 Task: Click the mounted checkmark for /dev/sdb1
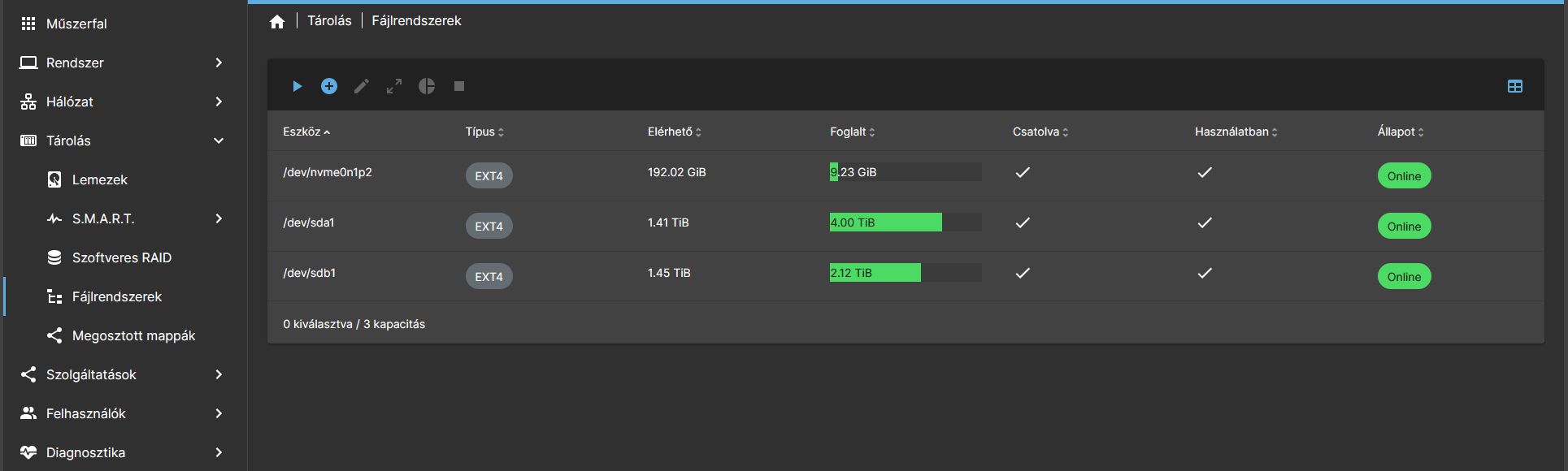tap(1023, 273)
